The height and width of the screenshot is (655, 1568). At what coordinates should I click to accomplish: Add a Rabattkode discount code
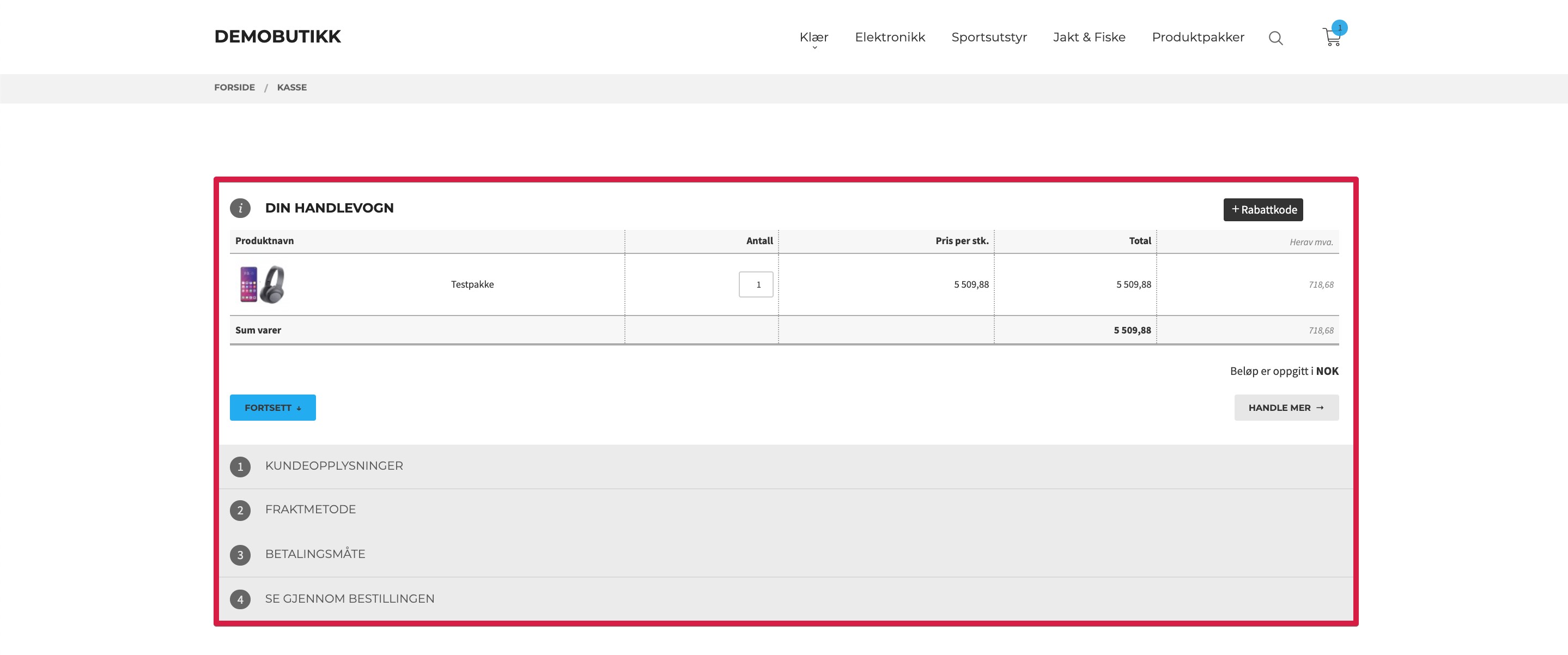pos(1263,209)
